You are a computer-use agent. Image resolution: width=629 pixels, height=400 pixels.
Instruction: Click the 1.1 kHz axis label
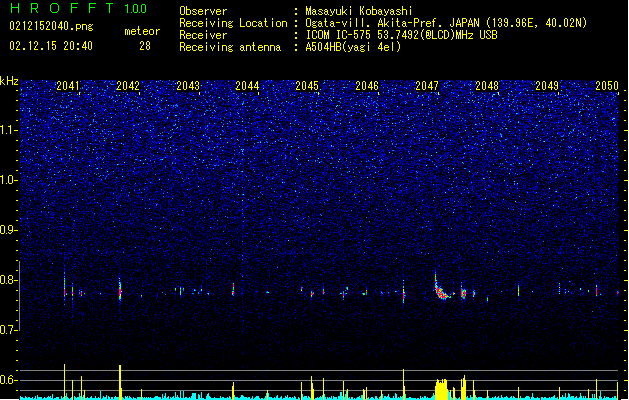[x=9, y=130]
